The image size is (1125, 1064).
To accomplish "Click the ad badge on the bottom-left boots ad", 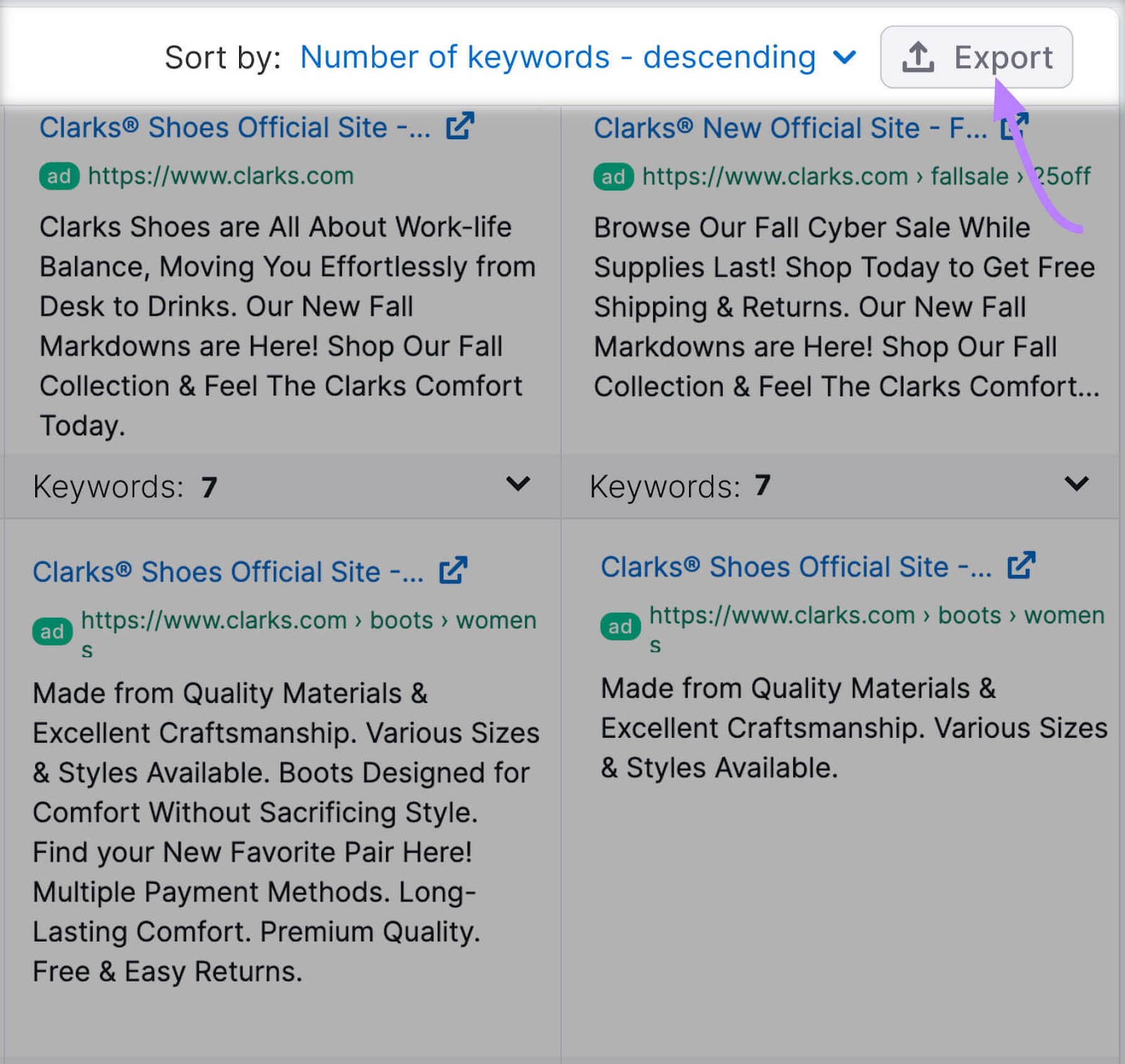I will pyautogui.click(x=53, y=632).
